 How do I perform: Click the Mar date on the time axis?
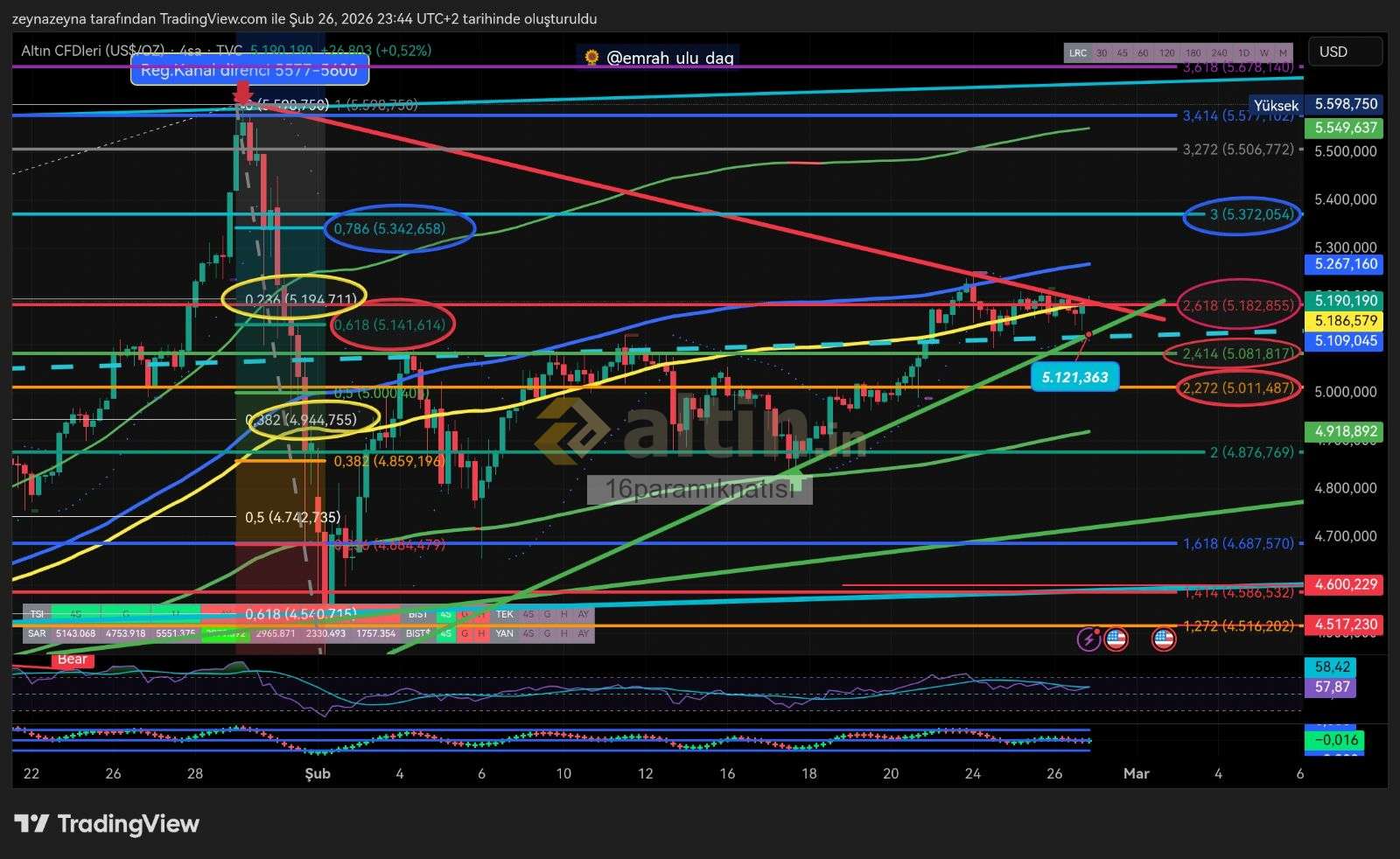[1136, 773]
